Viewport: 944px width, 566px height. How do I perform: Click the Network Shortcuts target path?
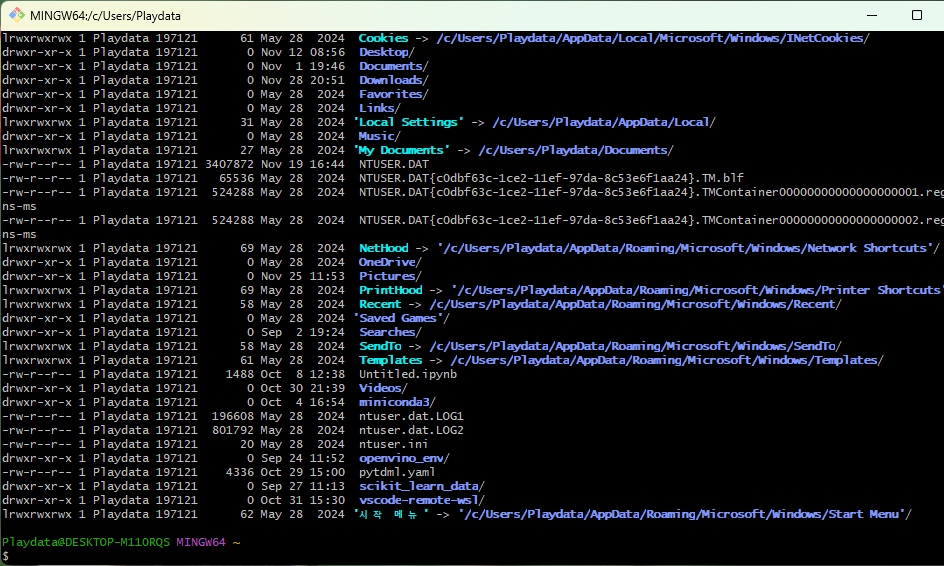pos(689,248)
